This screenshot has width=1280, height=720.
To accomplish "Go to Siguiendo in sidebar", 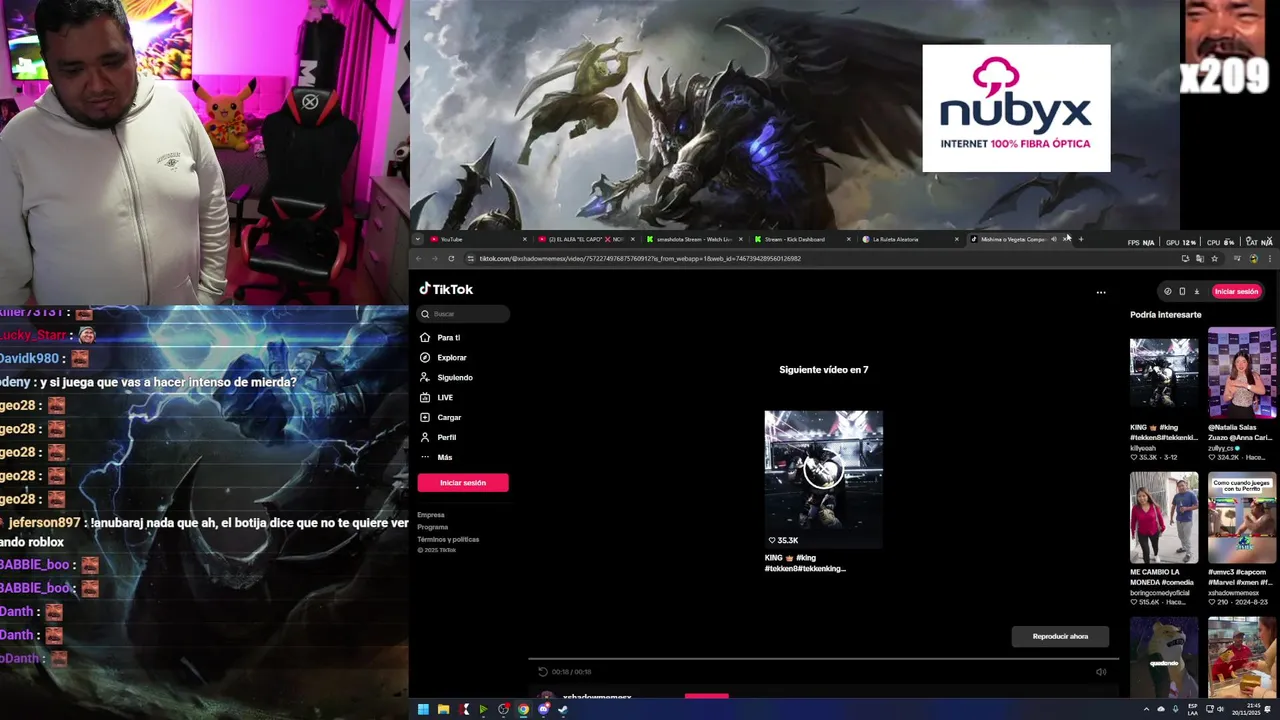I will coord(446,378).
